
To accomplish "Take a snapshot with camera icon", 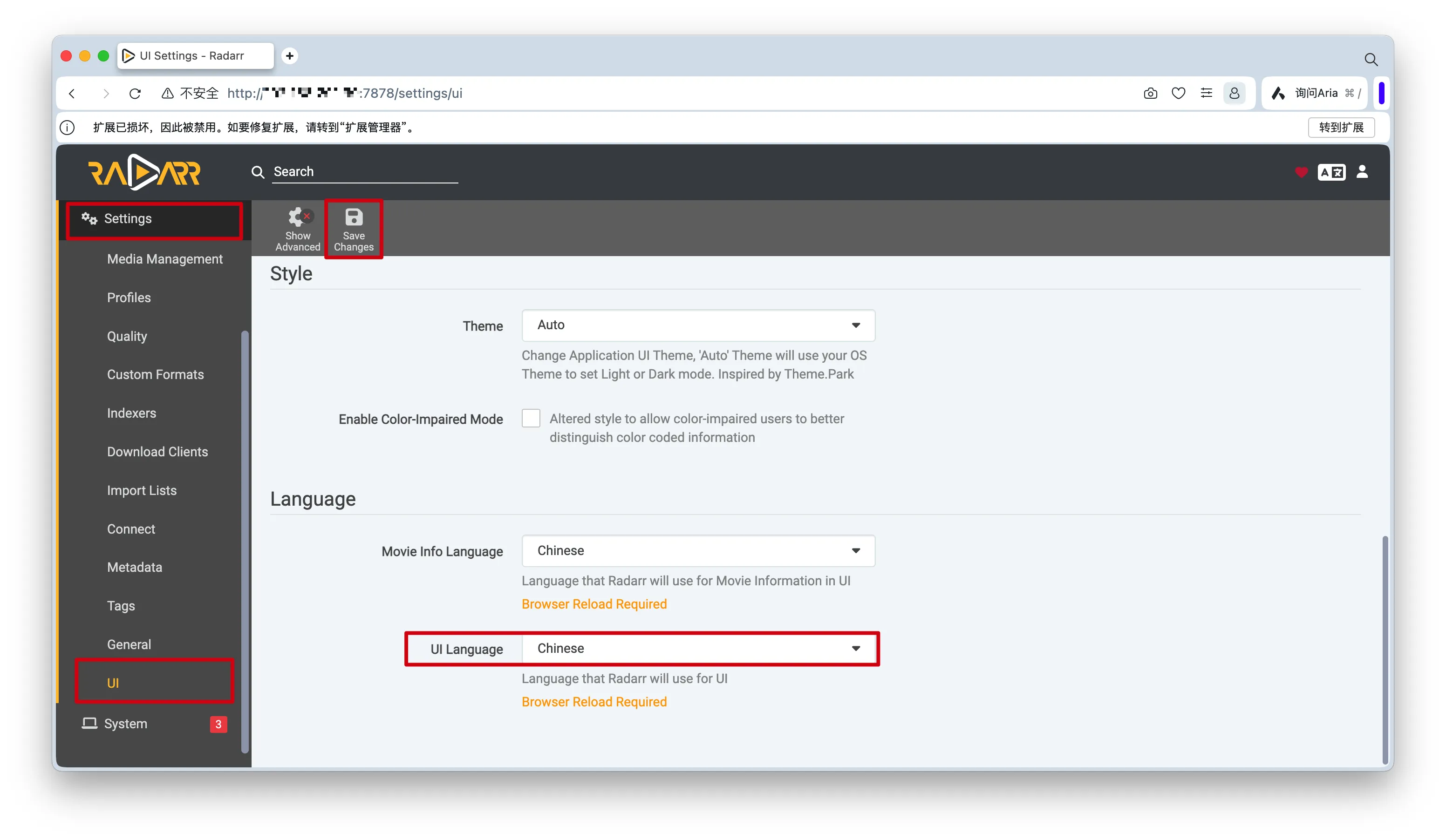I will (x=1150, y=93).
